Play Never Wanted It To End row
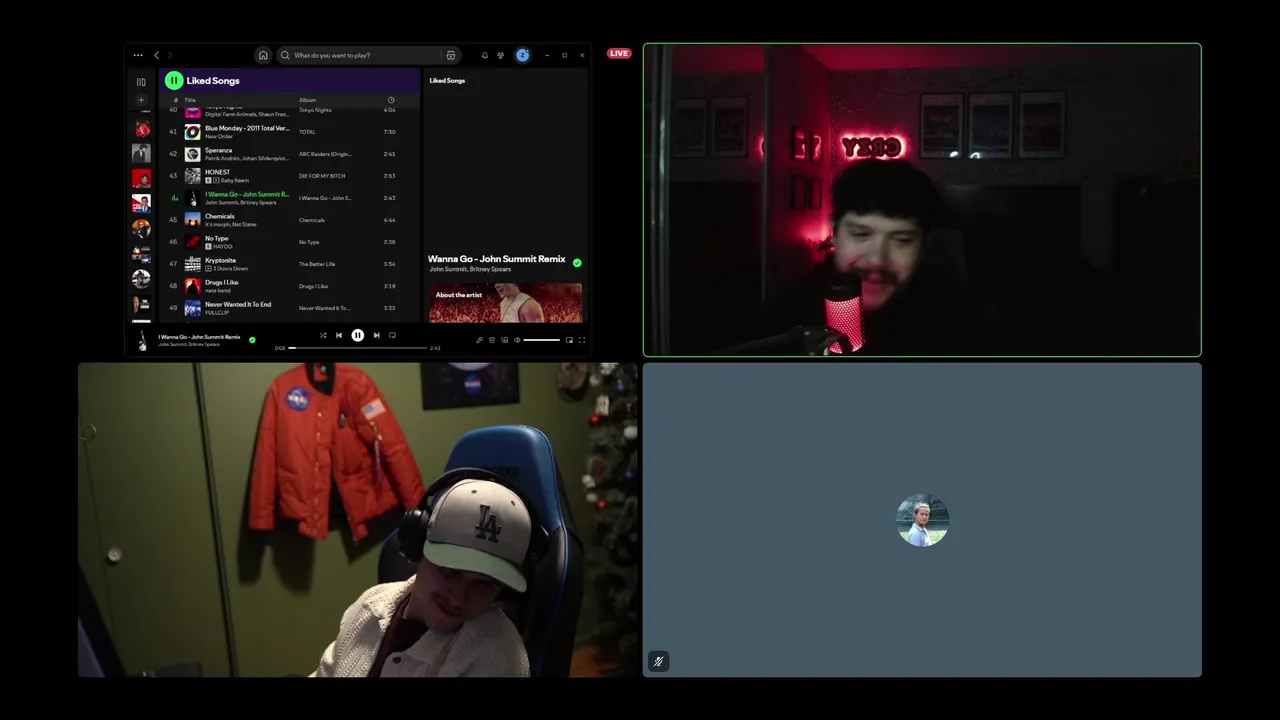Image resolution: width=1280 pixels, height=720 pixels. coord(289,308)
